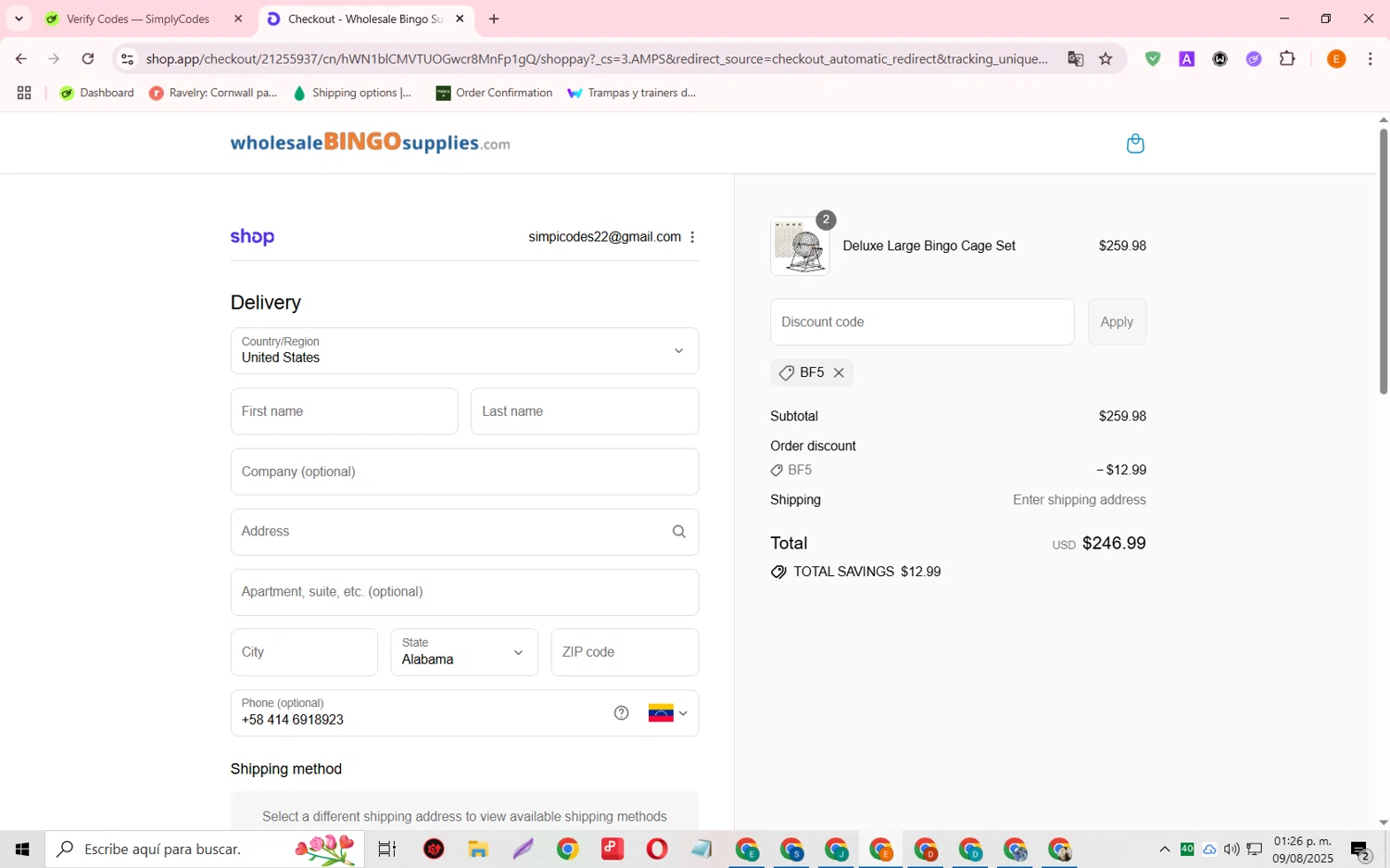Open the Dashboard bookmark

(x=97, y=93)
